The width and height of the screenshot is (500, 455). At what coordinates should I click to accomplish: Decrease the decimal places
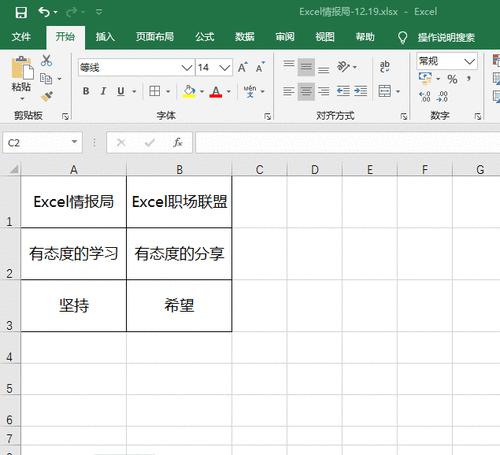tap(442, 97)
